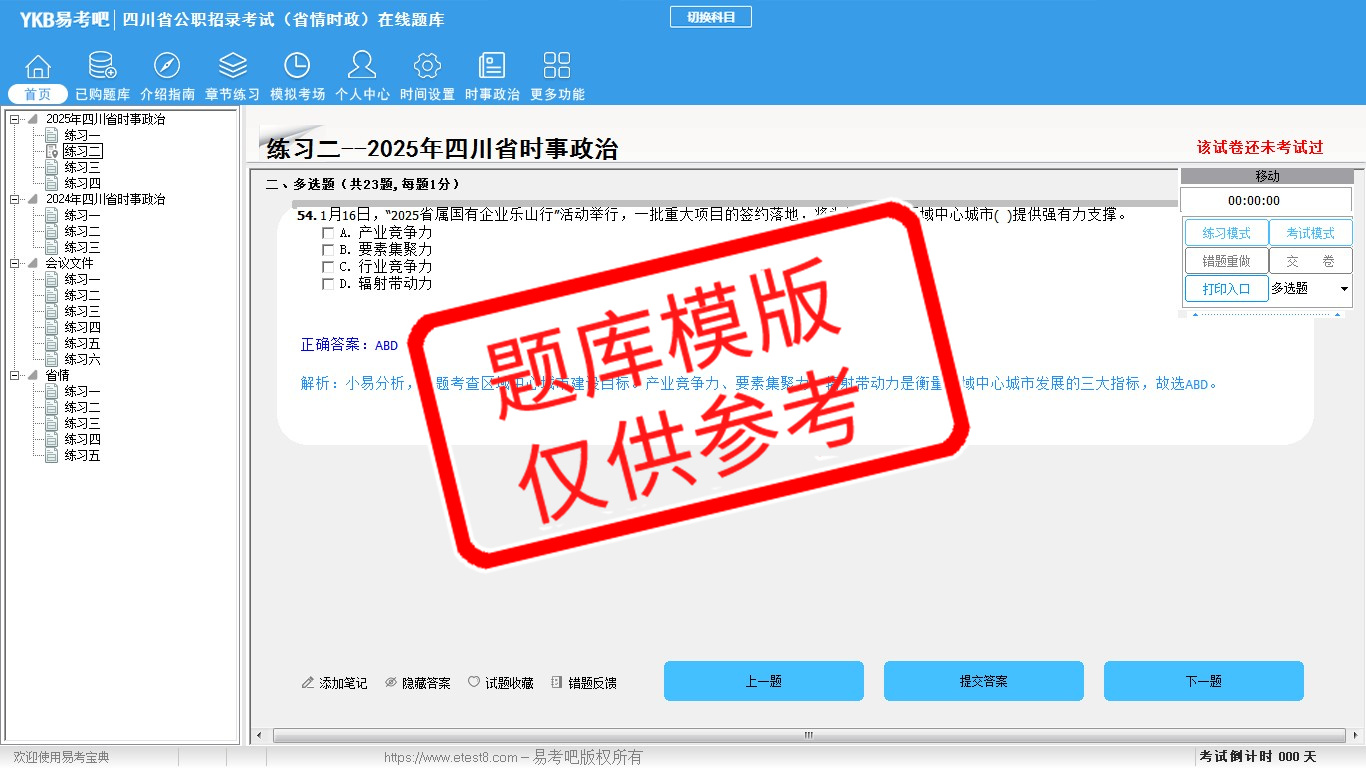The height and width of the screenshot is (768, 1366).
Task: Click the 下一题 button
Action: coord(1203,681)
